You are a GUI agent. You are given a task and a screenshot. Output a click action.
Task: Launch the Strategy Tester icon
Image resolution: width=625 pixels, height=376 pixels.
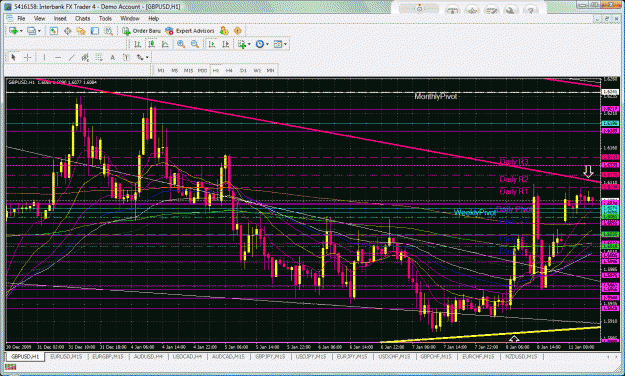(108, 31)
